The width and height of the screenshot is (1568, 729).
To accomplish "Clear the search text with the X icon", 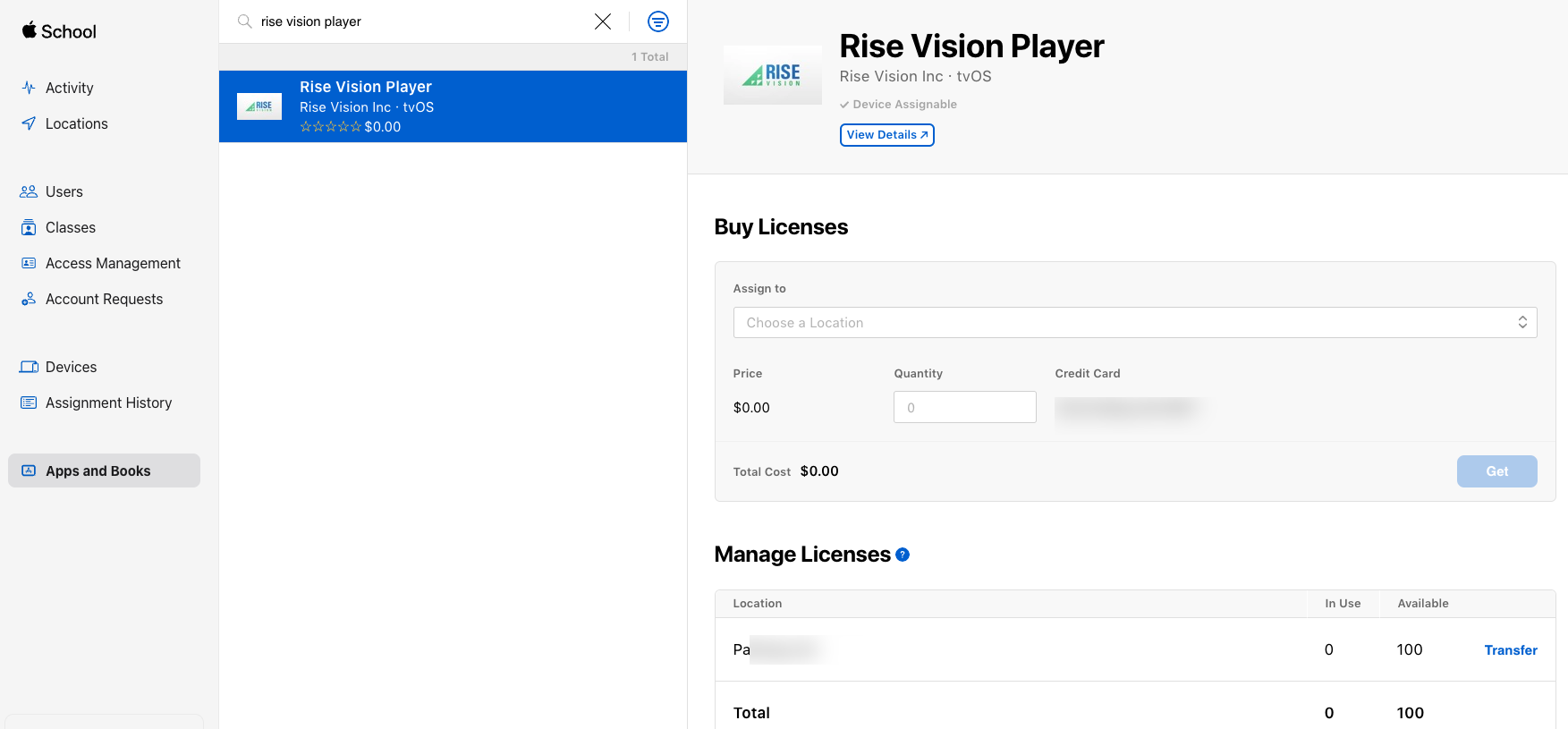I will tap(603, 21).
